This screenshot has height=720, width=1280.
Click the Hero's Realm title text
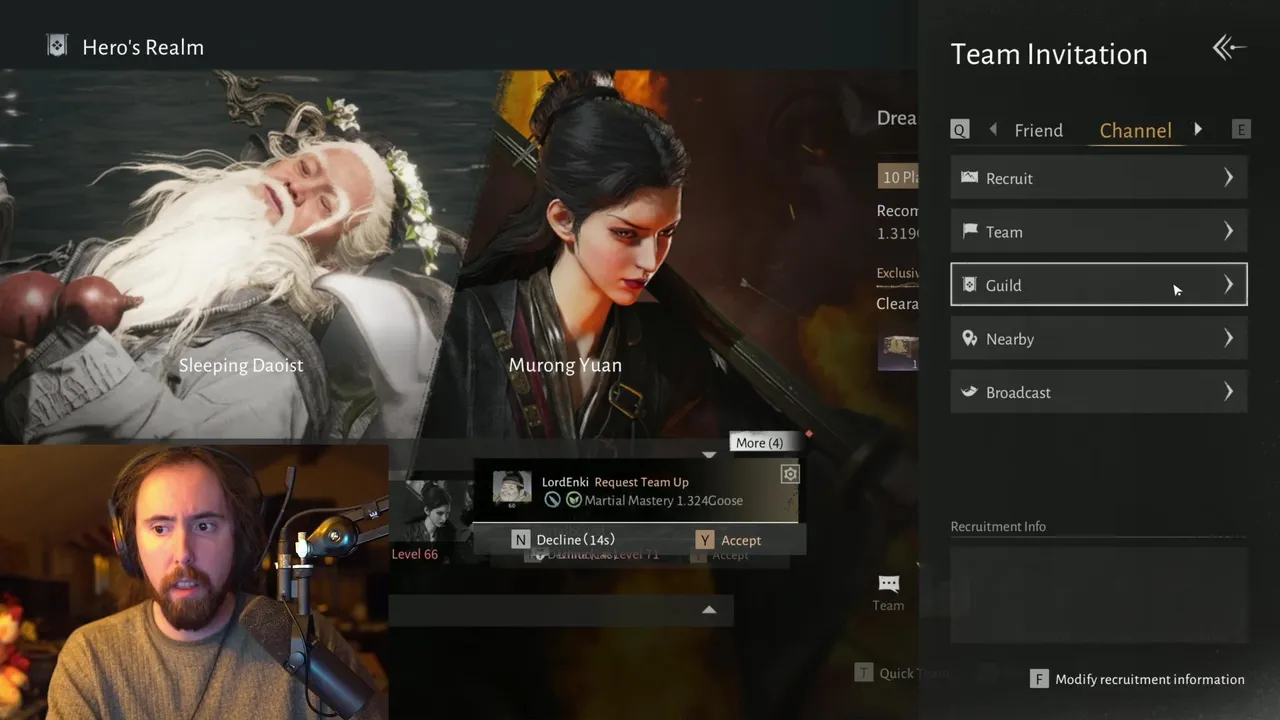(x=143, y=47)
